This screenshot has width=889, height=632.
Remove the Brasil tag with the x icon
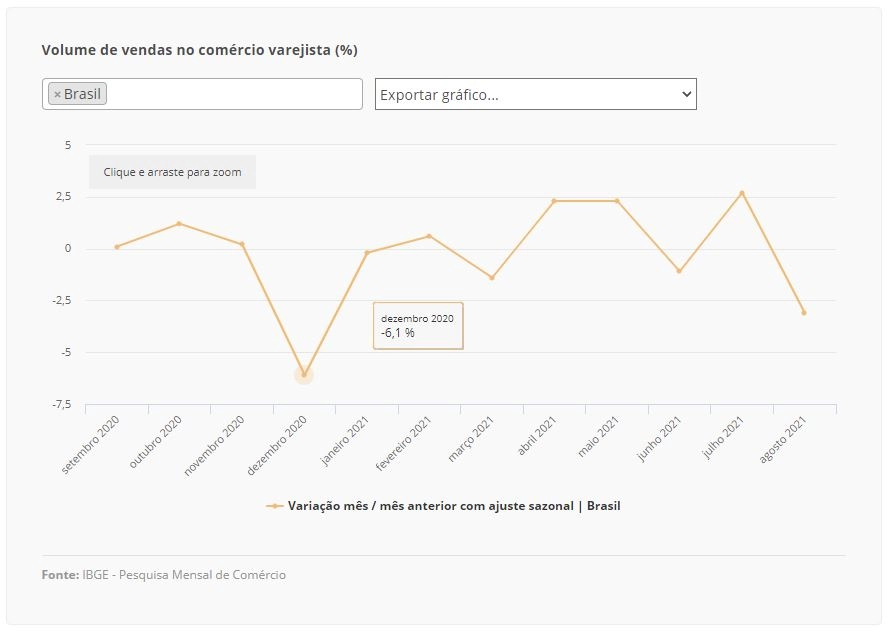click(x=57, y=95)
